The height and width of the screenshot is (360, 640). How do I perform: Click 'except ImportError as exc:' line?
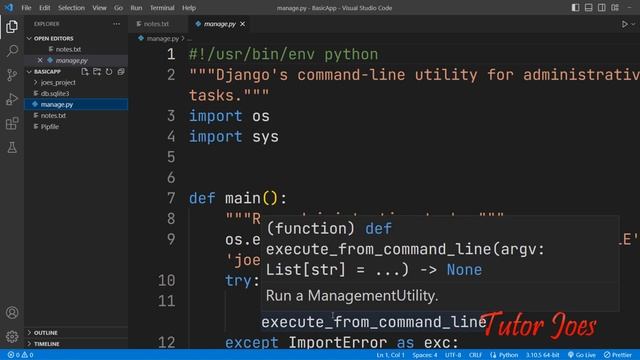click(342, 342)
